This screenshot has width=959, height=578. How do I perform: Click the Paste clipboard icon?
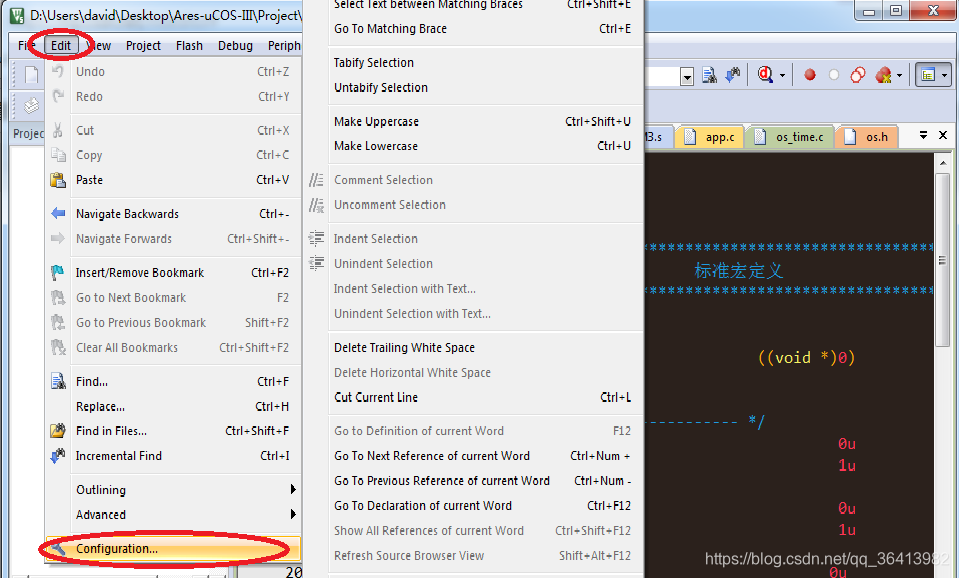coord(58,180)
